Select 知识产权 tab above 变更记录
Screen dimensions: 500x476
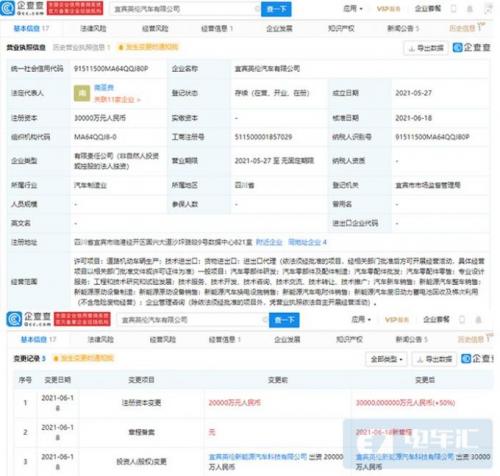click(349, 339)
